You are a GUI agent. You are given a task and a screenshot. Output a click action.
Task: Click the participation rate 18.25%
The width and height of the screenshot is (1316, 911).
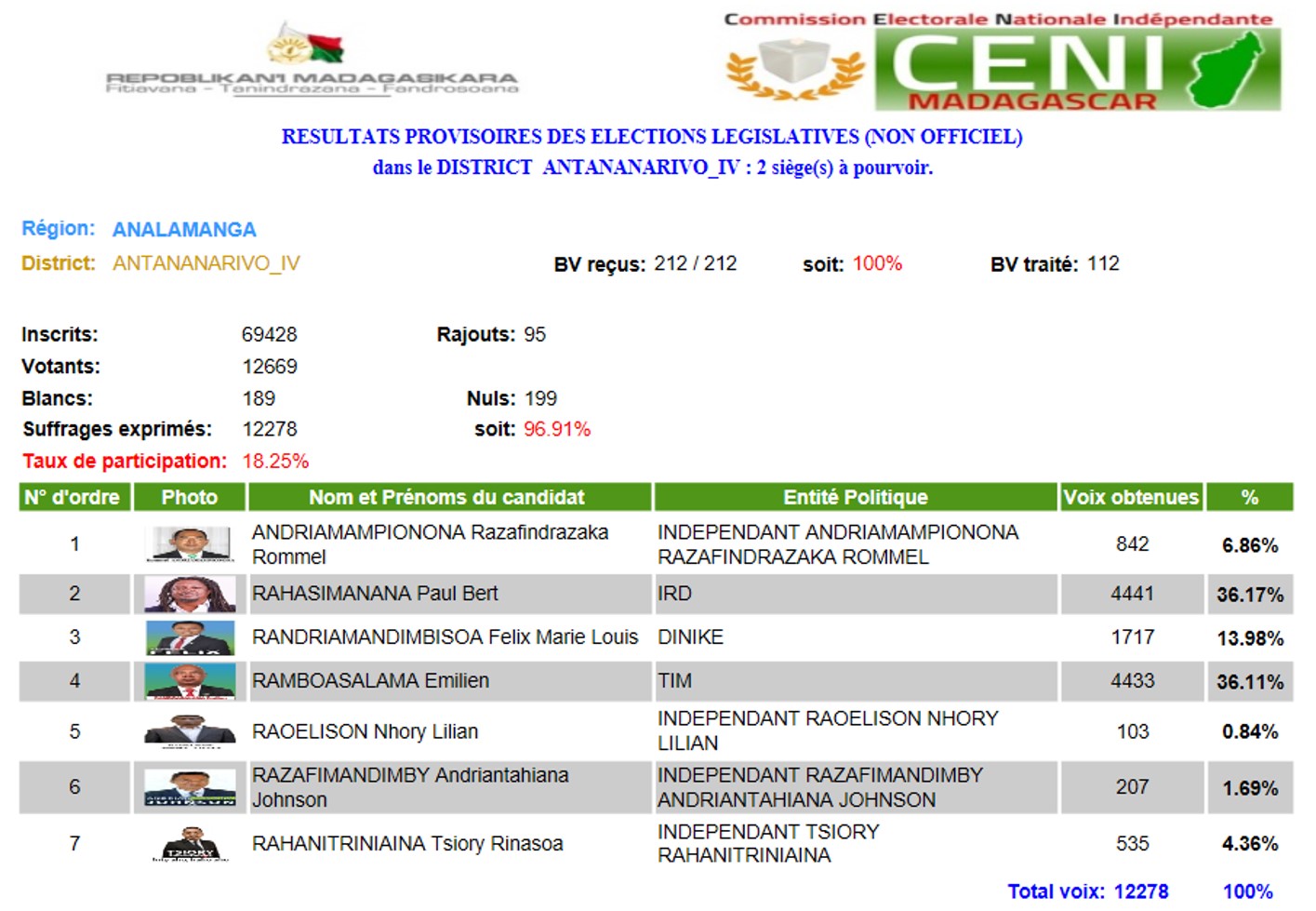275,461
